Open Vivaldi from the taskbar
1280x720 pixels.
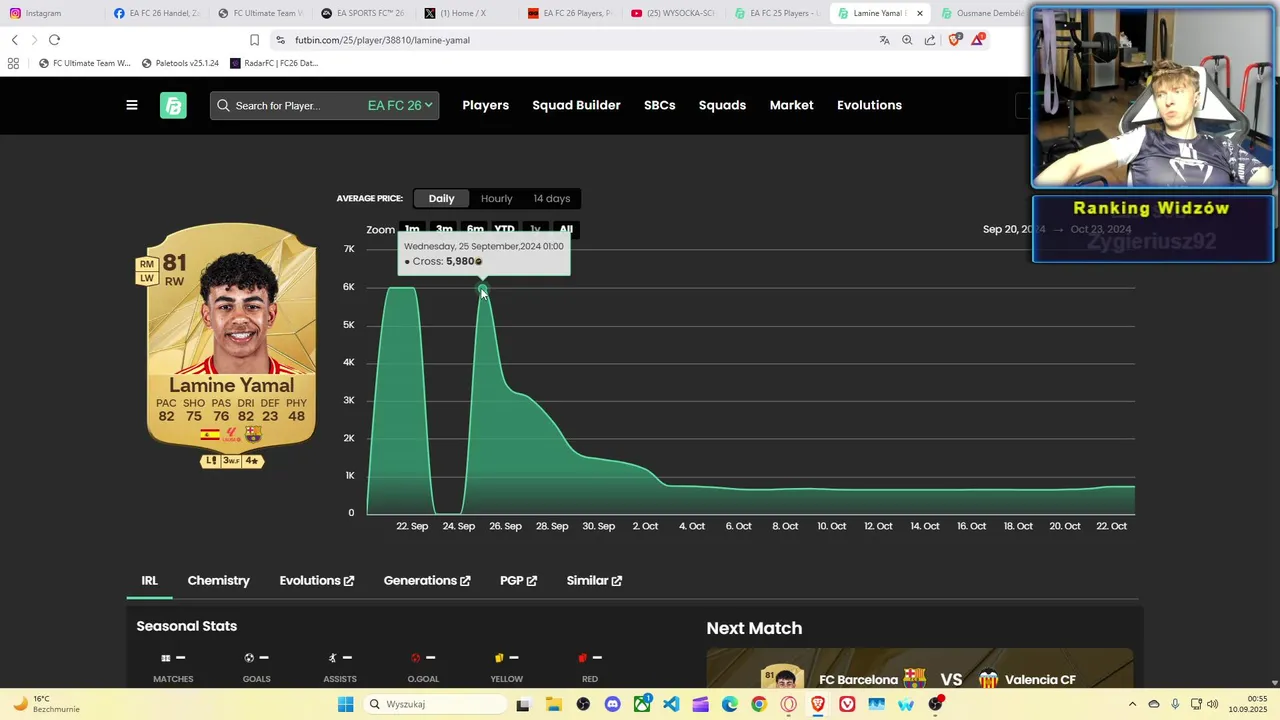848,704
